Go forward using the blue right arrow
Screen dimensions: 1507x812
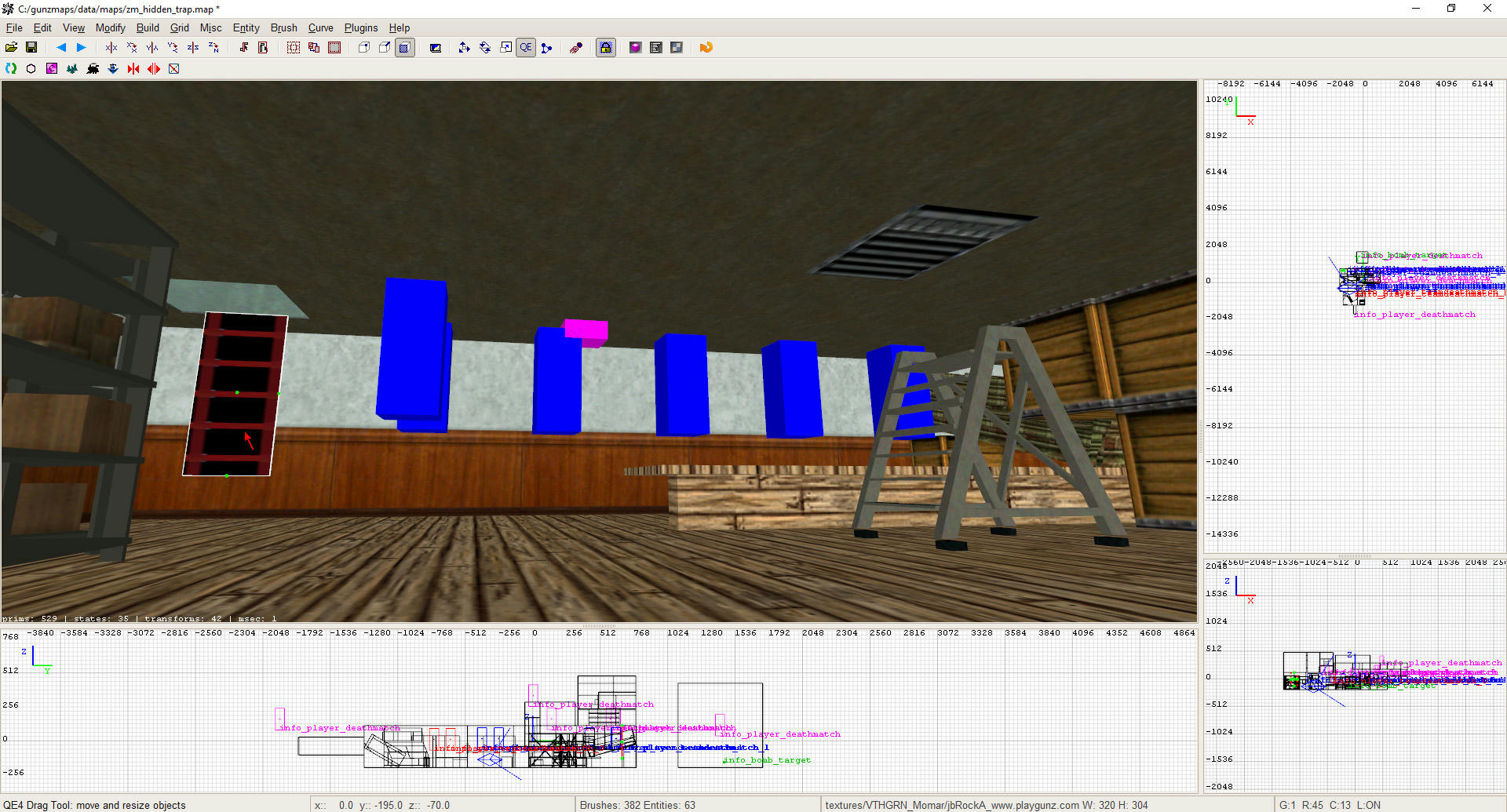point(80,47)
